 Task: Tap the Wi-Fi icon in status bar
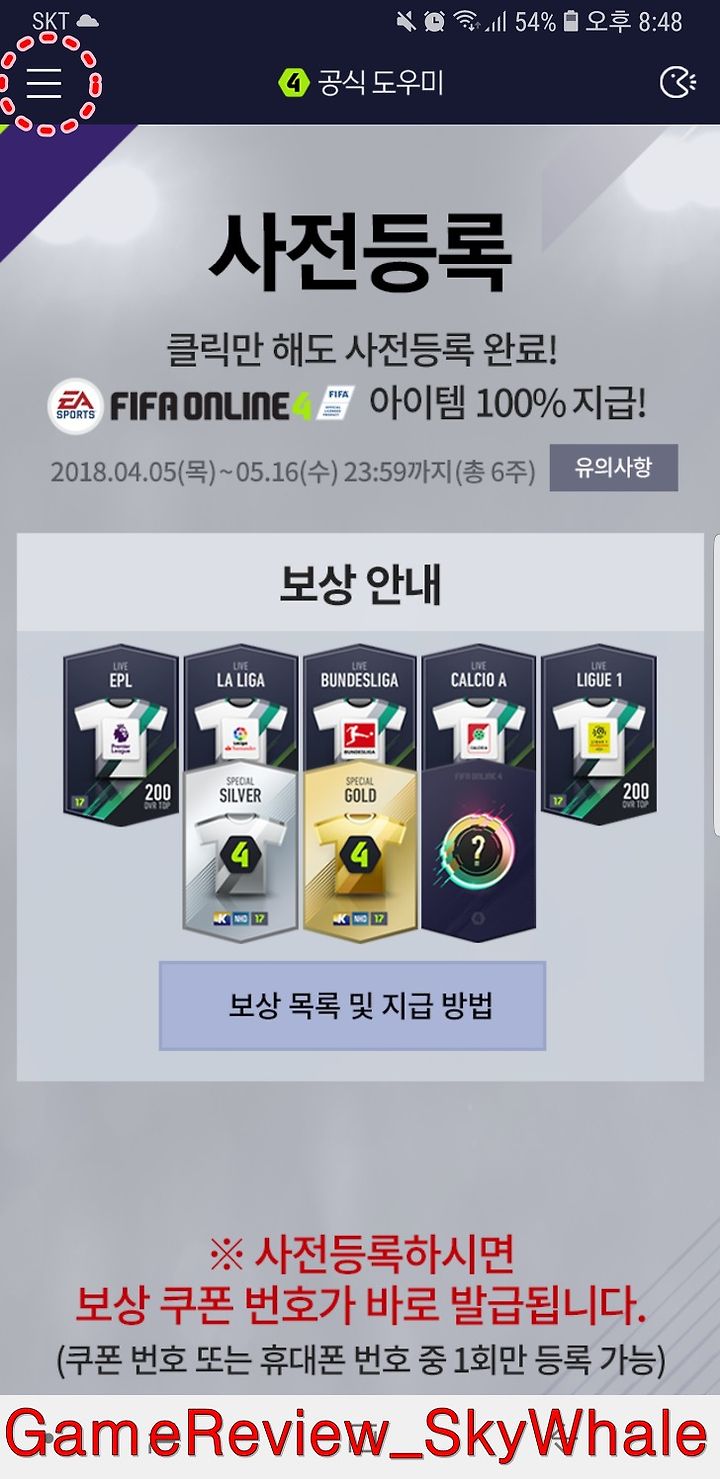tap(464, 21)
